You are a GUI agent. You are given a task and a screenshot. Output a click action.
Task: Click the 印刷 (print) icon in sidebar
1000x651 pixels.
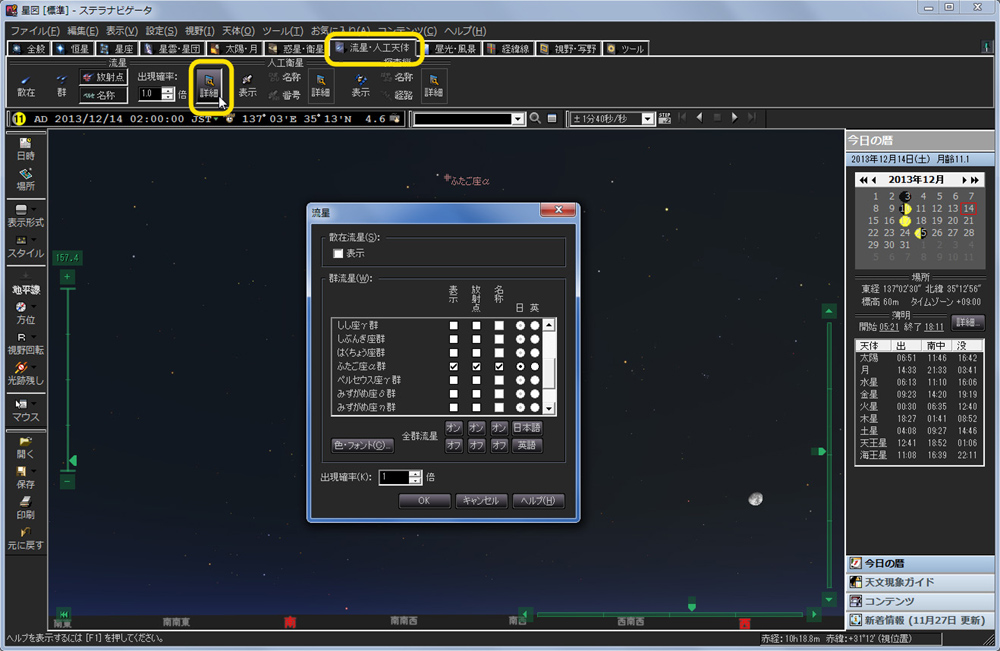tap(26, 507)
